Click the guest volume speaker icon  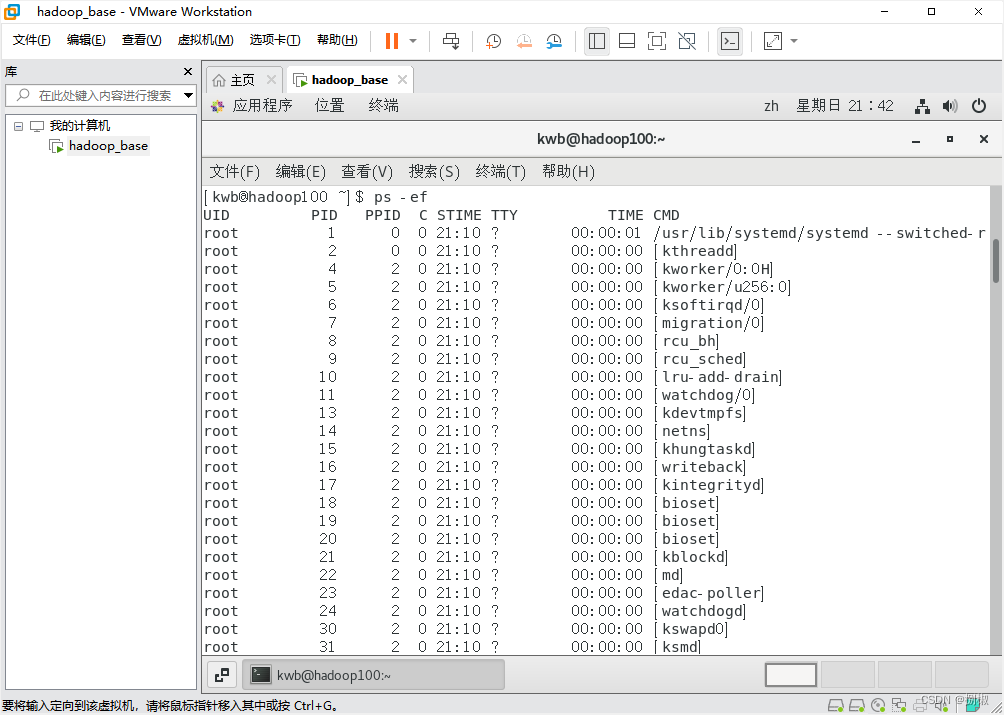pos(950,106)
